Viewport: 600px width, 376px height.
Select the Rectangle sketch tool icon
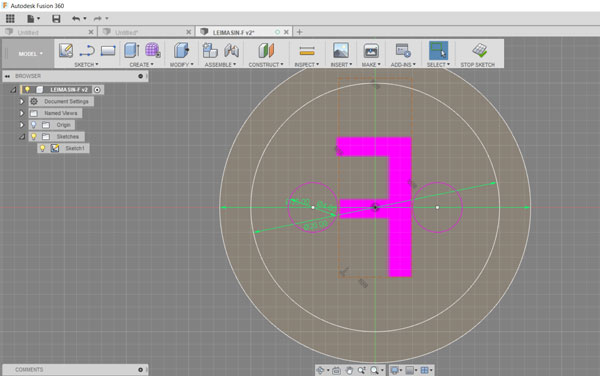tap(108, 50)
